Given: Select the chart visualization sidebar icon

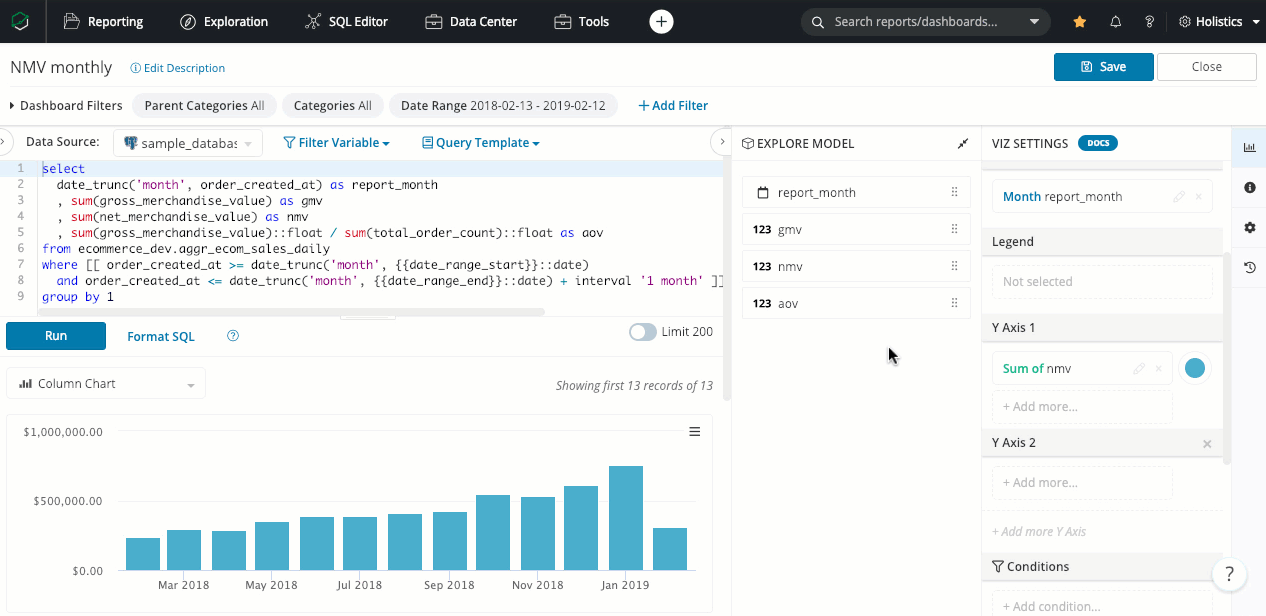Looking at the screenshot, I should click(1249, 148).
